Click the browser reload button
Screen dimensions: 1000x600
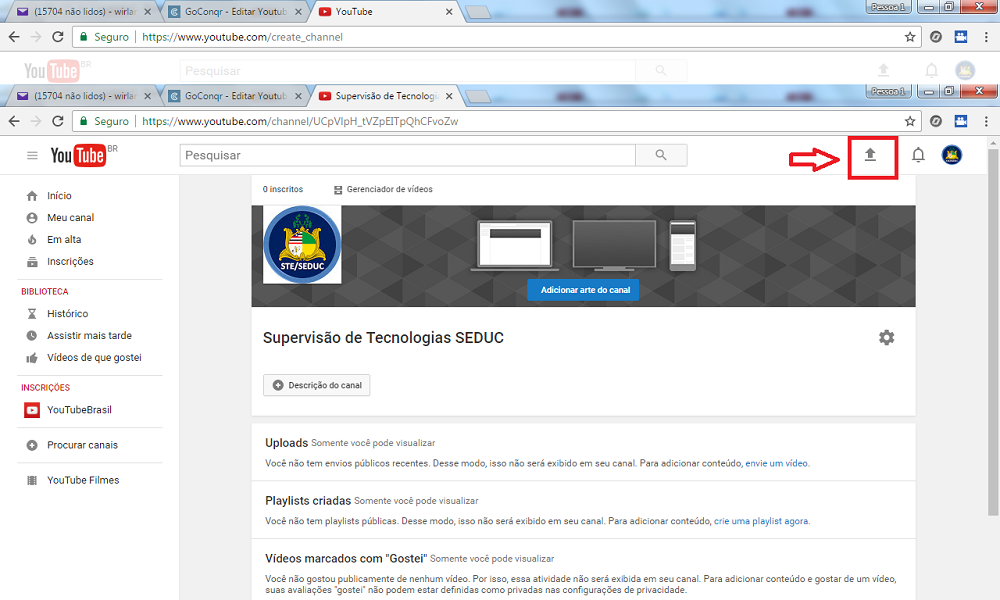pos(58,121)
